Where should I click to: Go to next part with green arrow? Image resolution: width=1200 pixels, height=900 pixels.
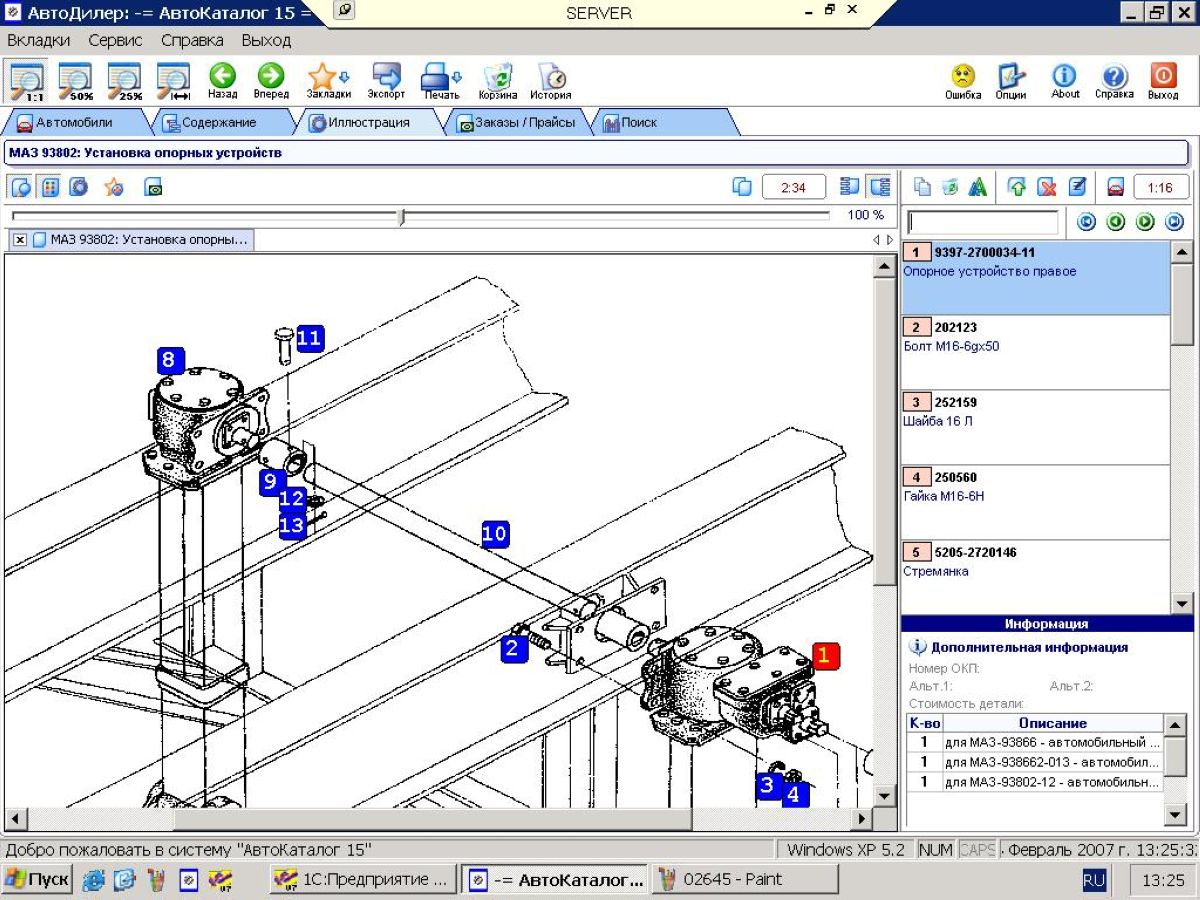coord(1145,222)
